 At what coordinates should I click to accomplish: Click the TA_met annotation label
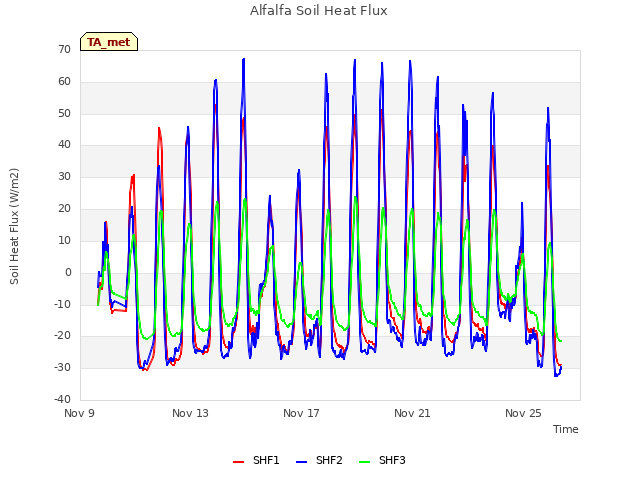click(x=109, y=42)
